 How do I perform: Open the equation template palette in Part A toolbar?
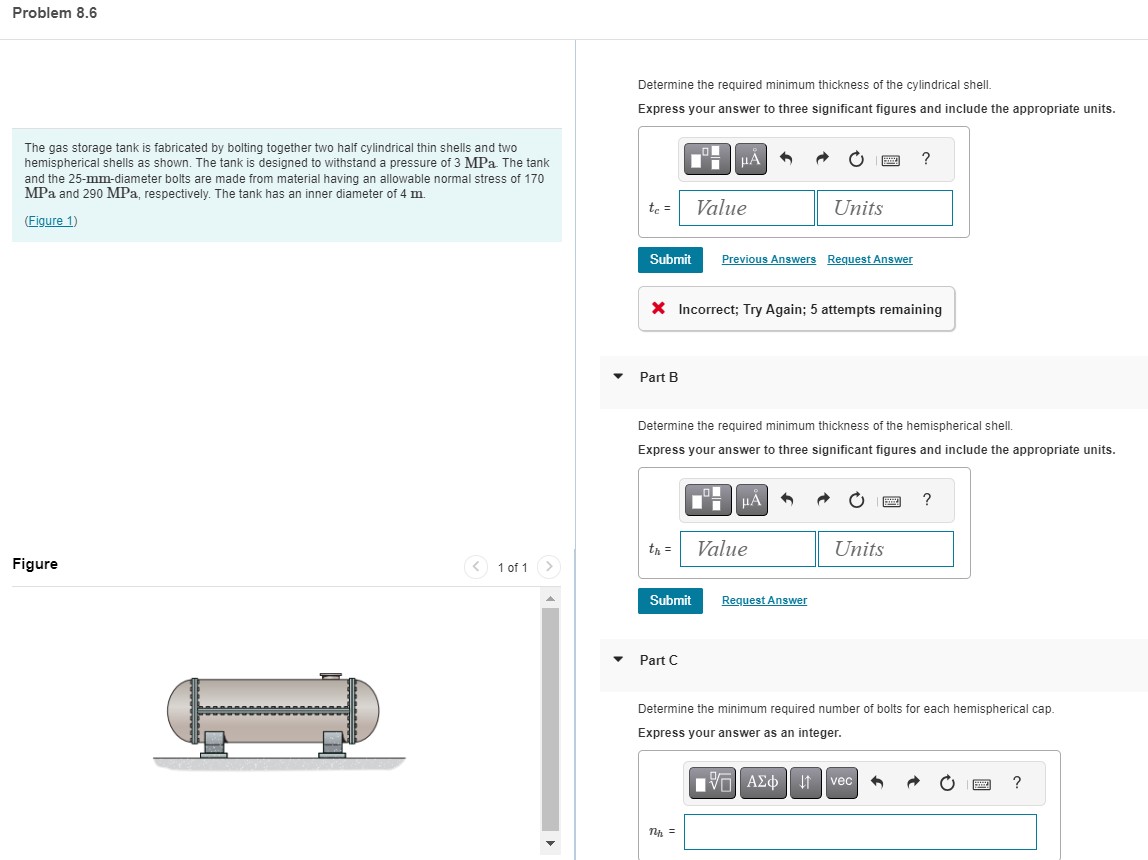tap(709, 158)
